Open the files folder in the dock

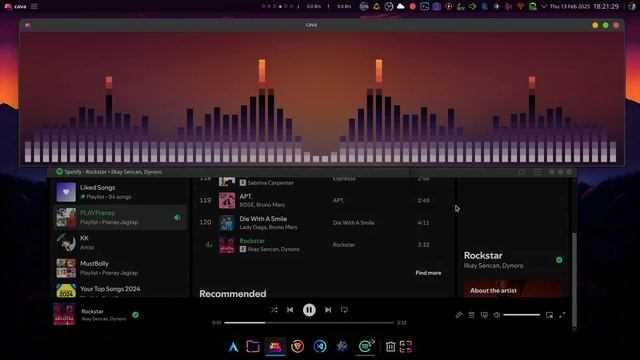pos(253,346)
